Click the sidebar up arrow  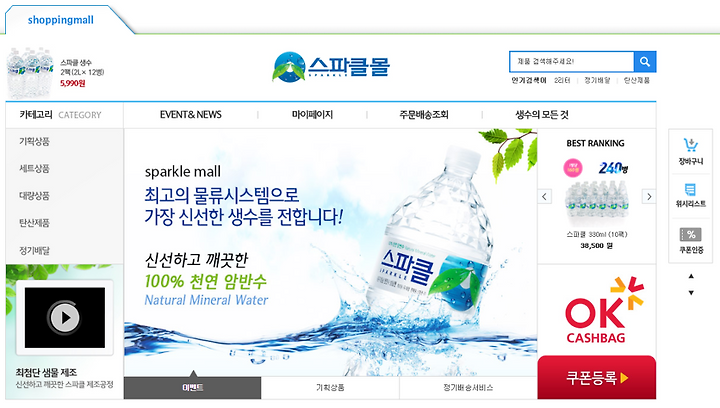tap(691, 276)
